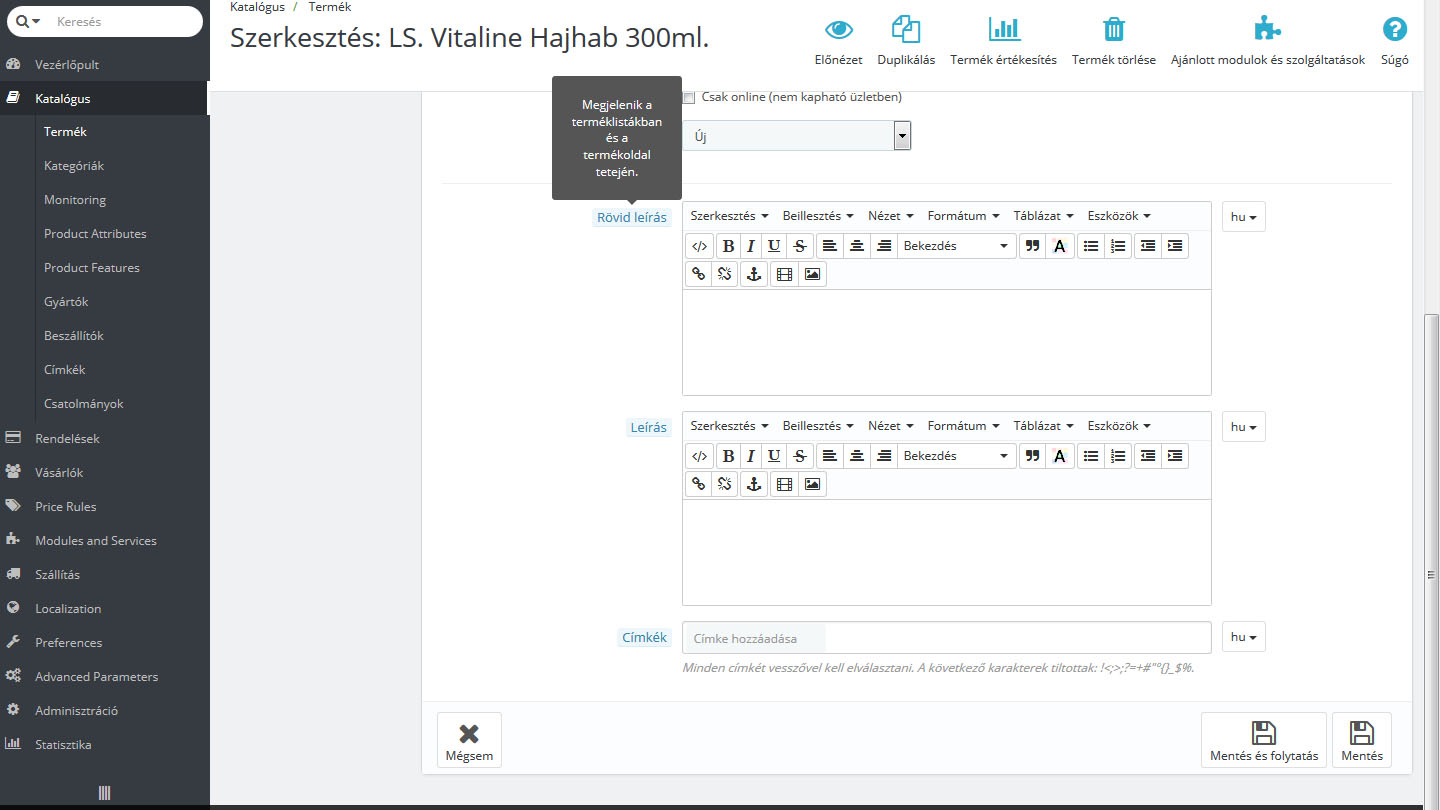This screenshot has height=810, width=1440.
Task: Click the Keresés search field
Action: click(125, 21)
